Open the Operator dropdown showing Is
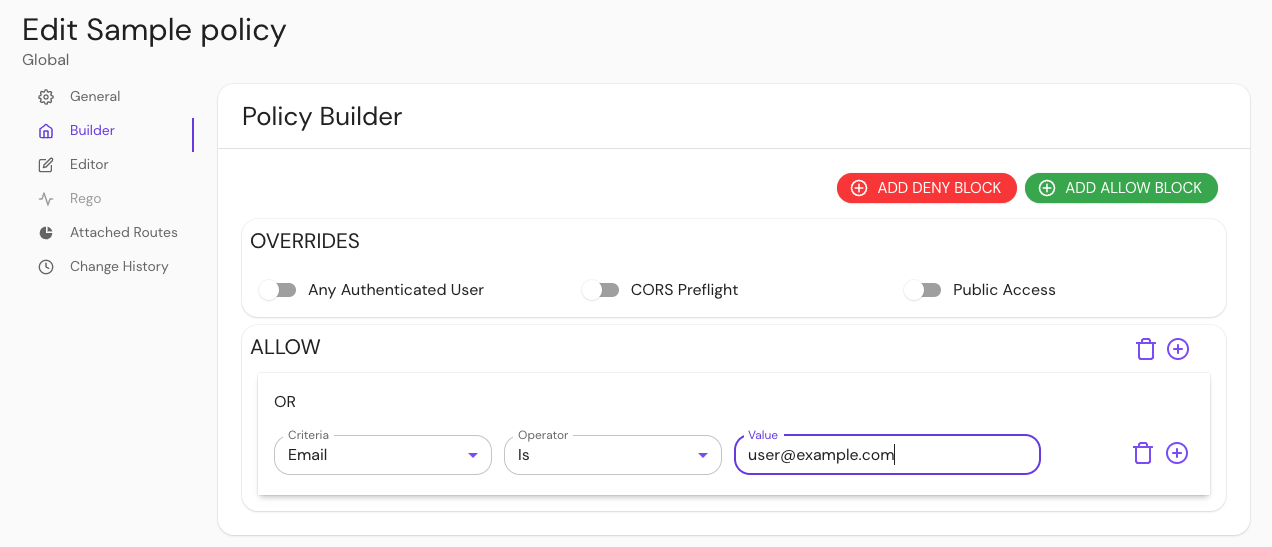The image size is (1272, 547). (x=613, y=455)
